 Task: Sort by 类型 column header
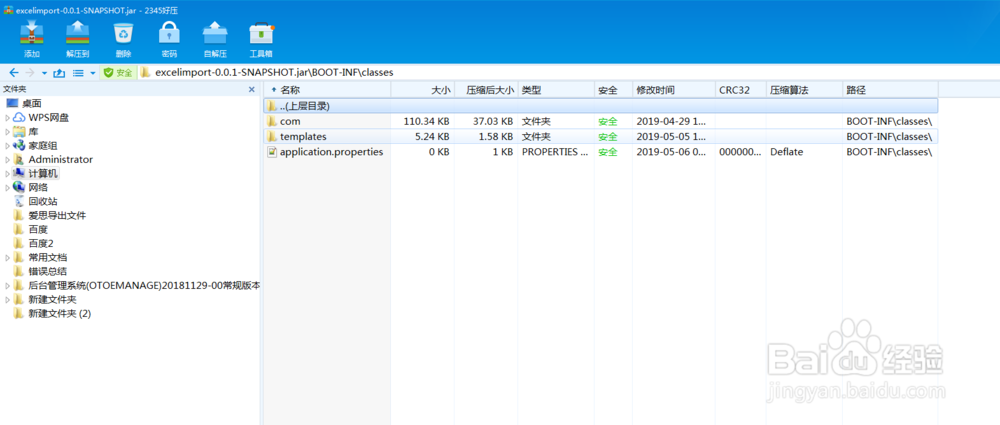click(556, 91)
